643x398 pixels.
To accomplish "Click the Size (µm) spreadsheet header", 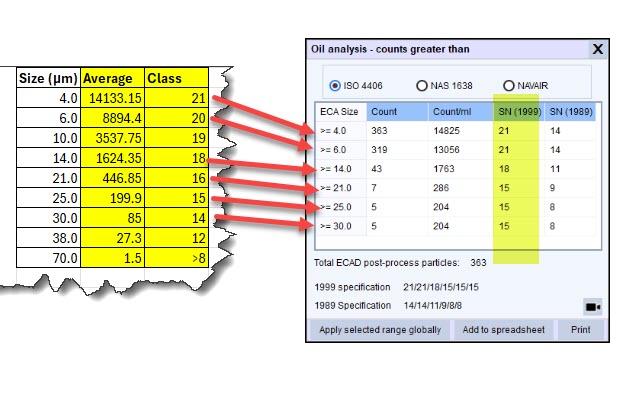I will pos(48,78).
